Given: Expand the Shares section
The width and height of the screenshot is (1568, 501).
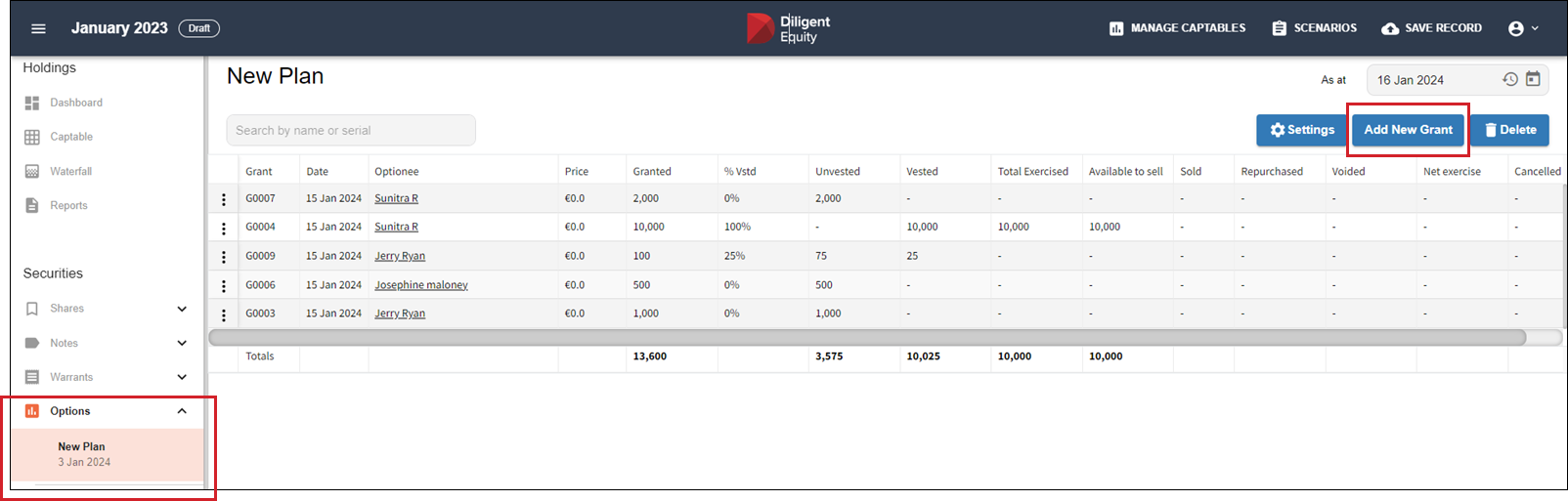Looking at the screenshot, I should [x=182, y=309].
